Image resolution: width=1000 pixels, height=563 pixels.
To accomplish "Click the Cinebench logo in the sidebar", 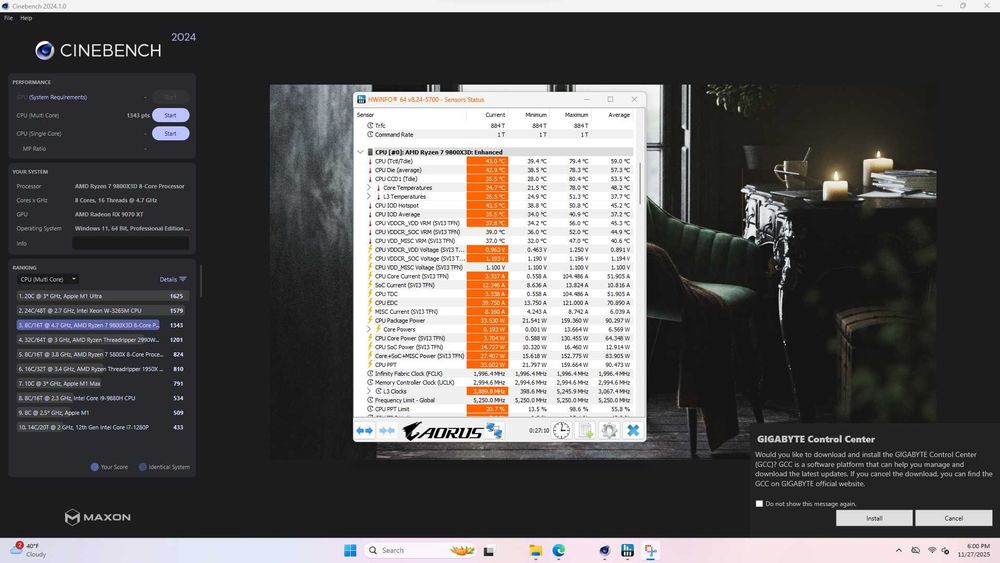I will 98,50.
